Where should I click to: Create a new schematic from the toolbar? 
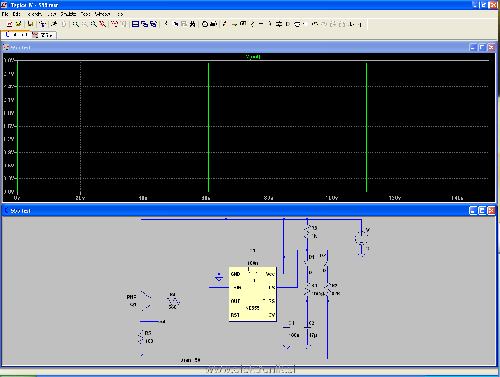(x=9, y=24)
